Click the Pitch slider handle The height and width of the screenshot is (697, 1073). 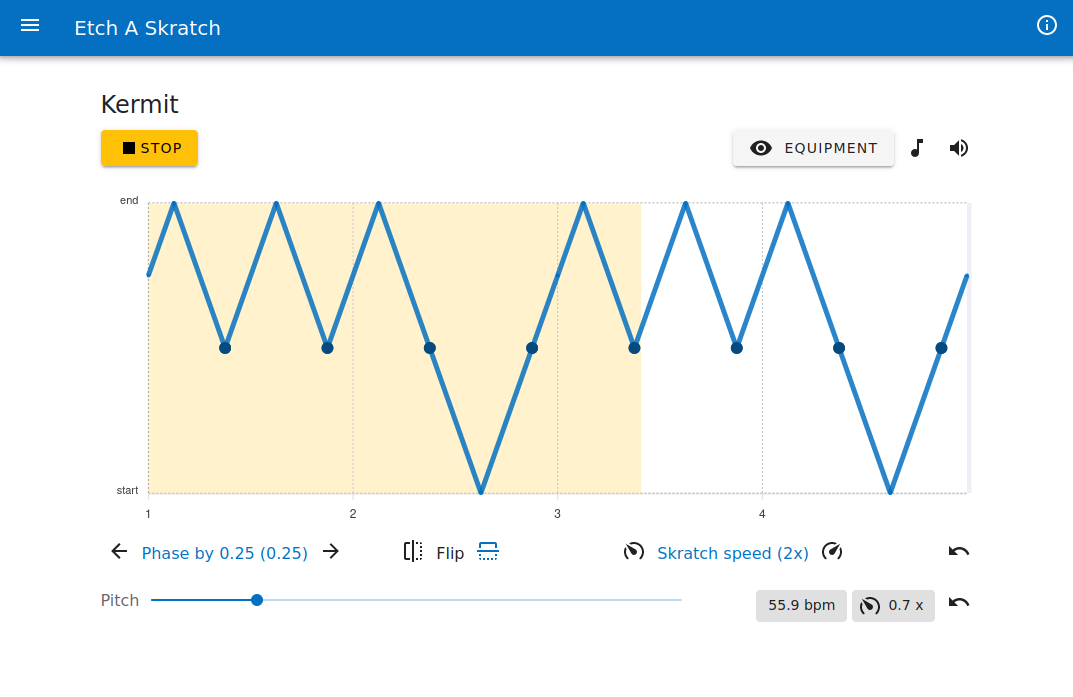(257, 600)
